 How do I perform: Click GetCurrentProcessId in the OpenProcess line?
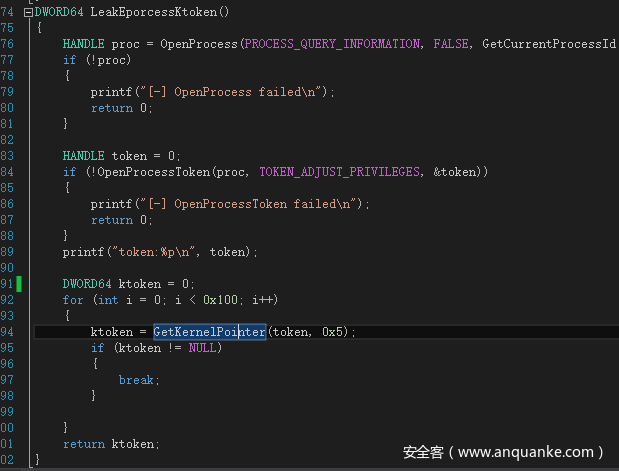(x=548, y=44)
